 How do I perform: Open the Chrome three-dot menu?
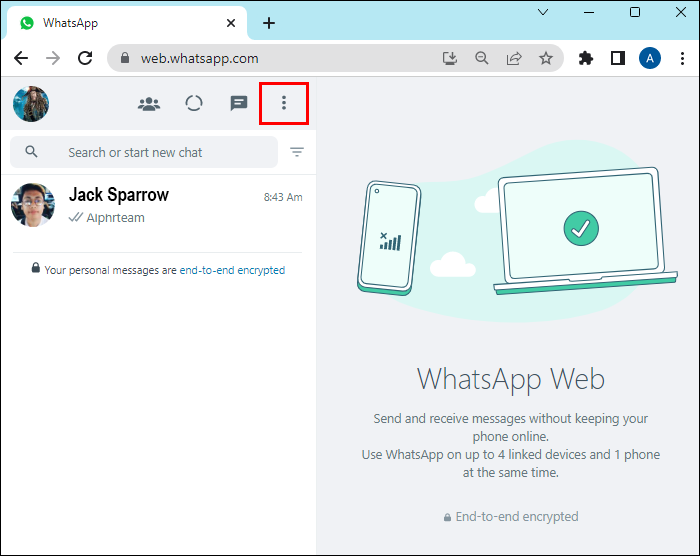[x=682, y=58]
